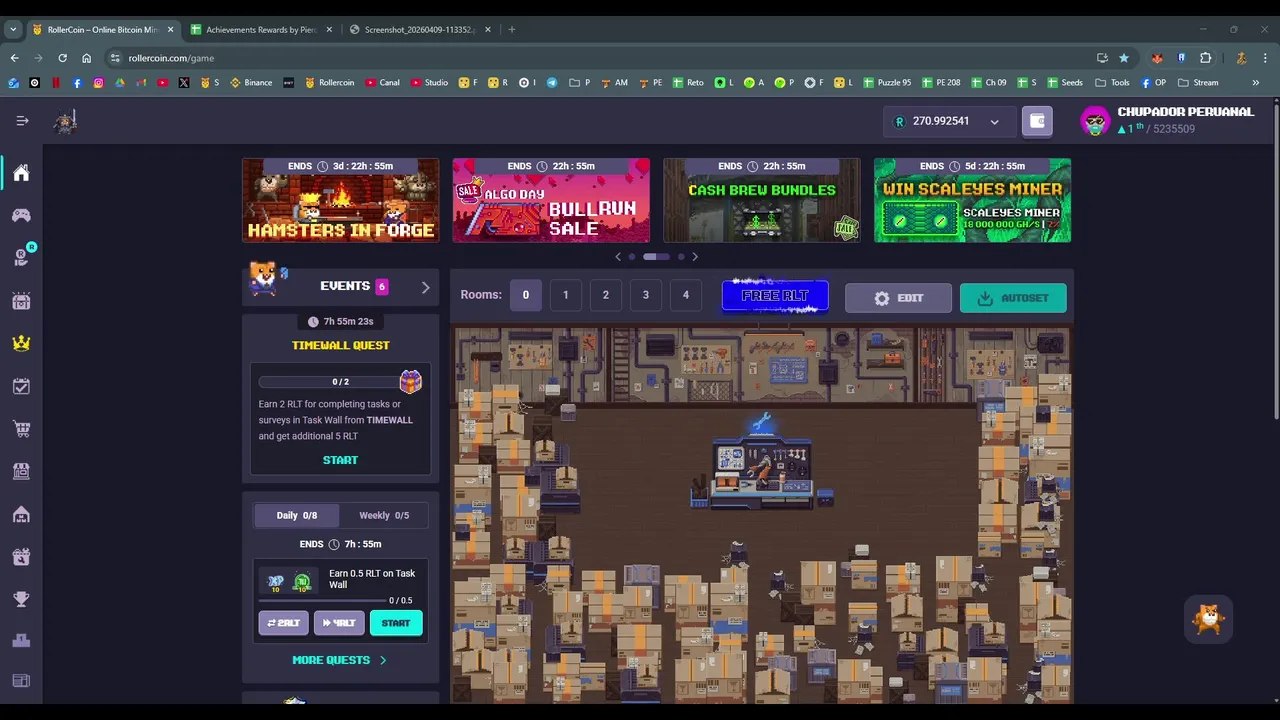Show next banners with right carousel arrow
This screenshot has width=1280, height=720.
coord(695,257)
